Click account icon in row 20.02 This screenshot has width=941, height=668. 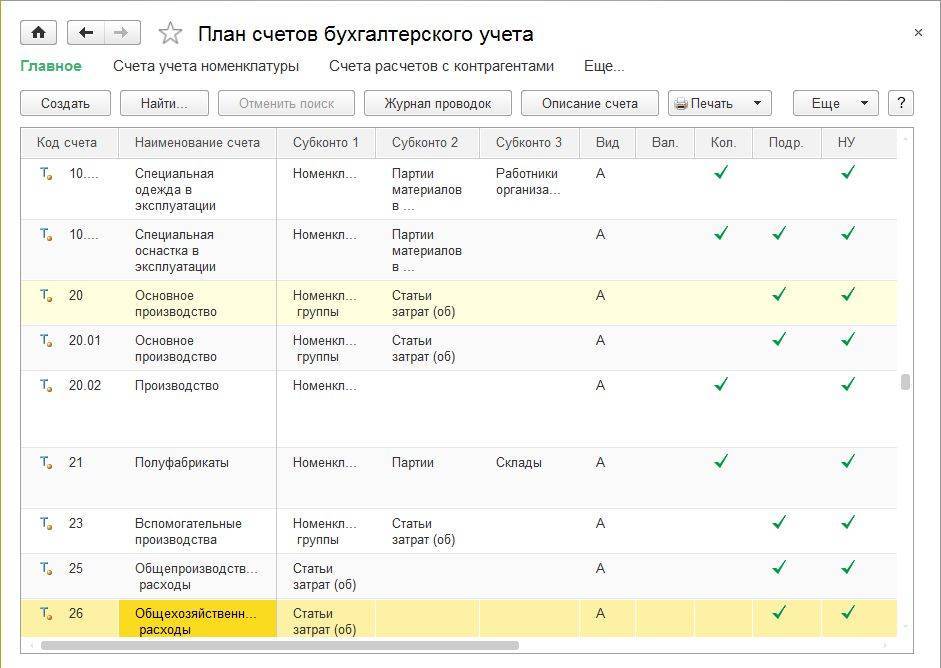click(x=46, y=386)
